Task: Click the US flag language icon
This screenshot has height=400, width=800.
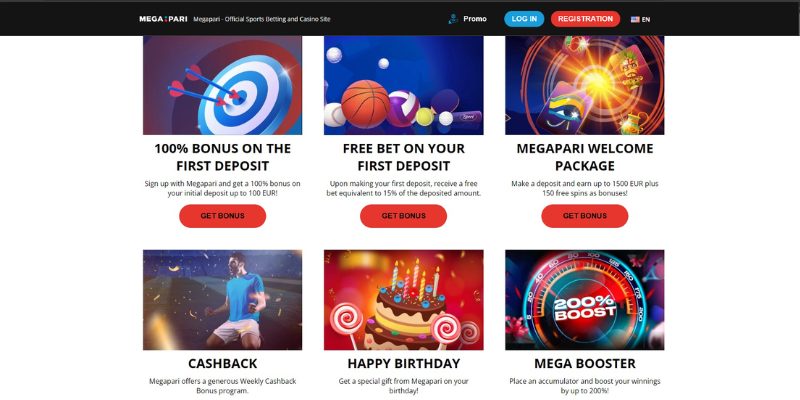Action: [635, 19]
